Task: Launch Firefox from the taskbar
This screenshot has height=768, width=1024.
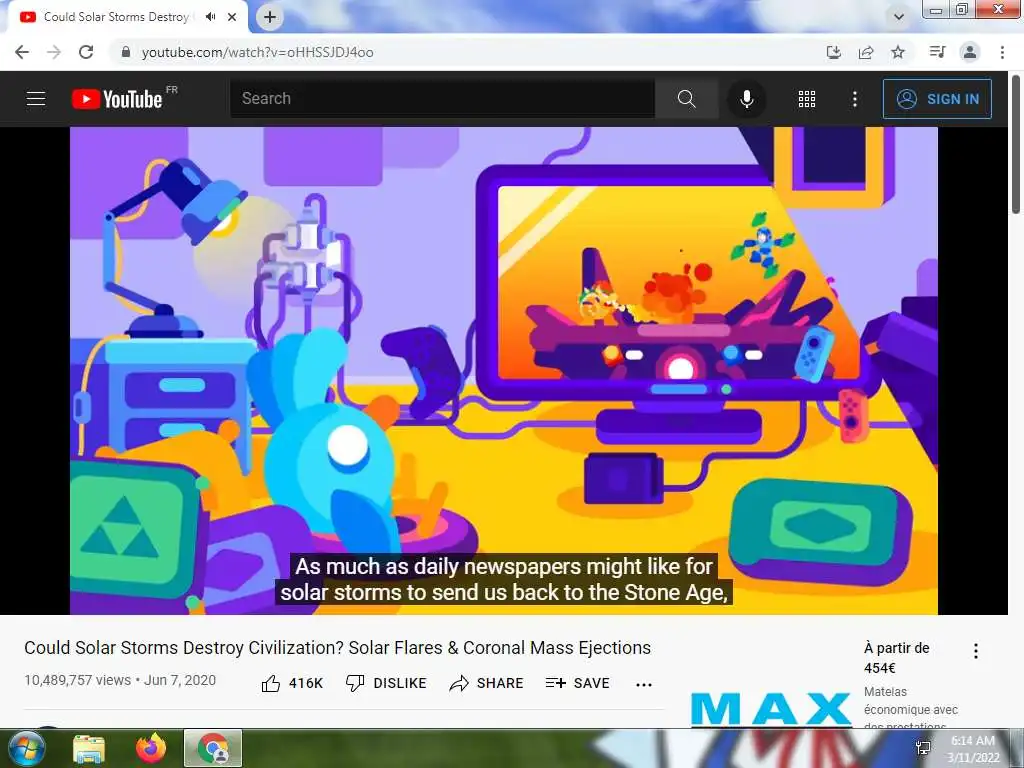Action: (151, 748)
